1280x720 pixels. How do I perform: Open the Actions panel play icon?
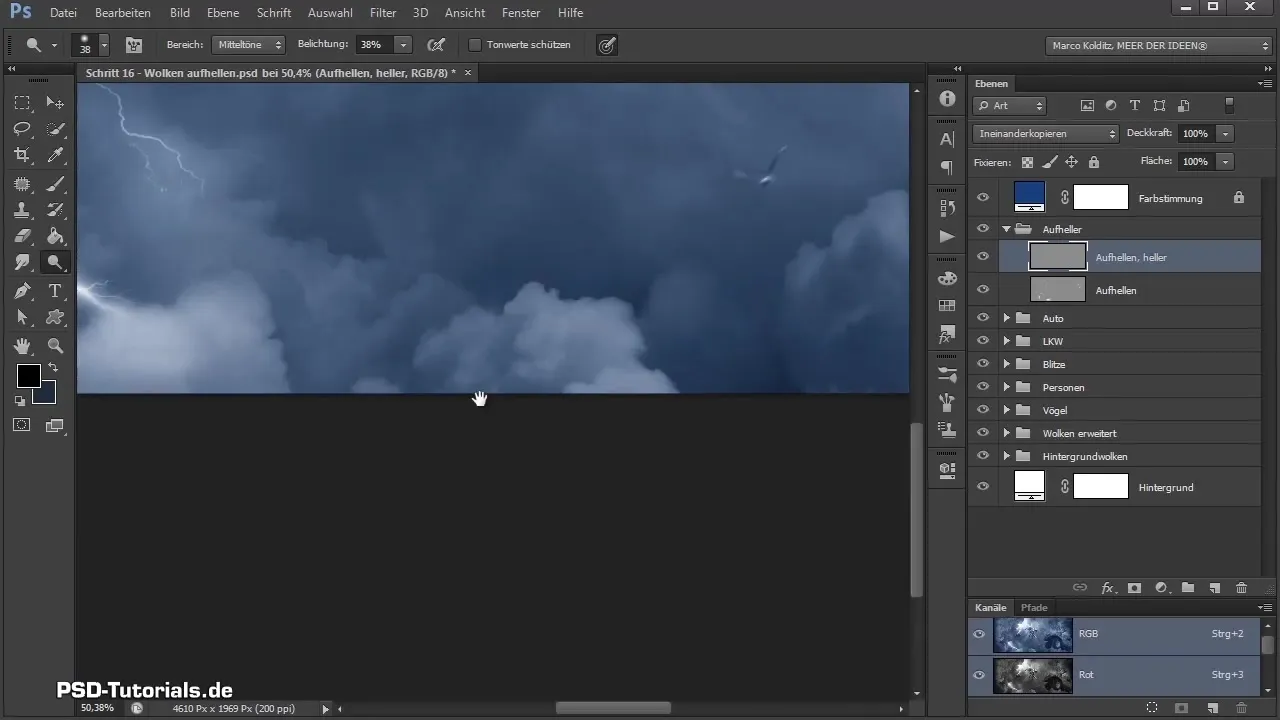(x=947, y=236)
